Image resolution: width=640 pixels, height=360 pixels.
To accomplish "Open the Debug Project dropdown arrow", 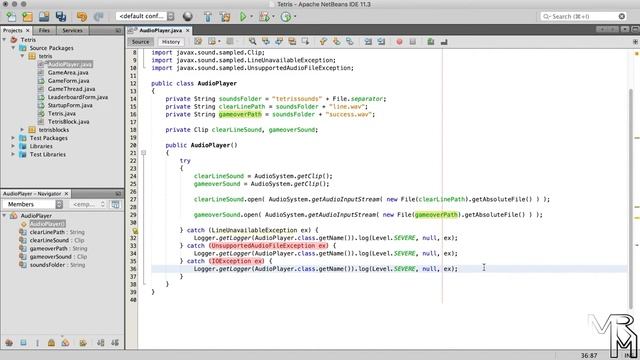I will 273,17.
